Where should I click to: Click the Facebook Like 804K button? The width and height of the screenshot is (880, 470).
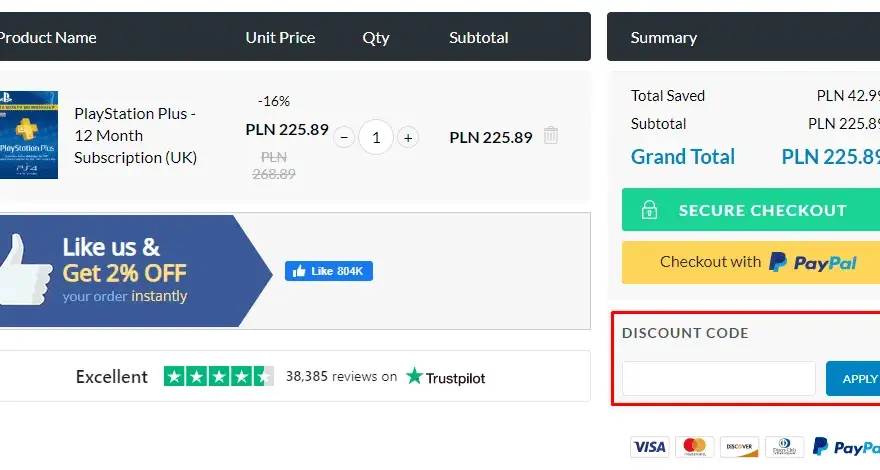tap(329, 271)
